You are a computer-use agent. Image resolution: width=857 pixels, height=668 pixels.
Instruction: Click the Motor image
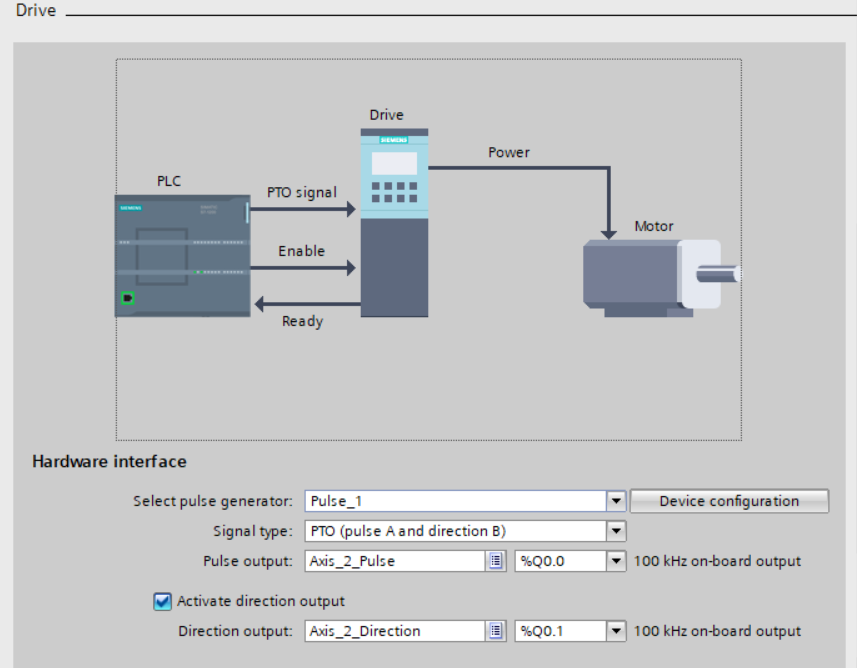pyautogui.click(x=662, y=278)
